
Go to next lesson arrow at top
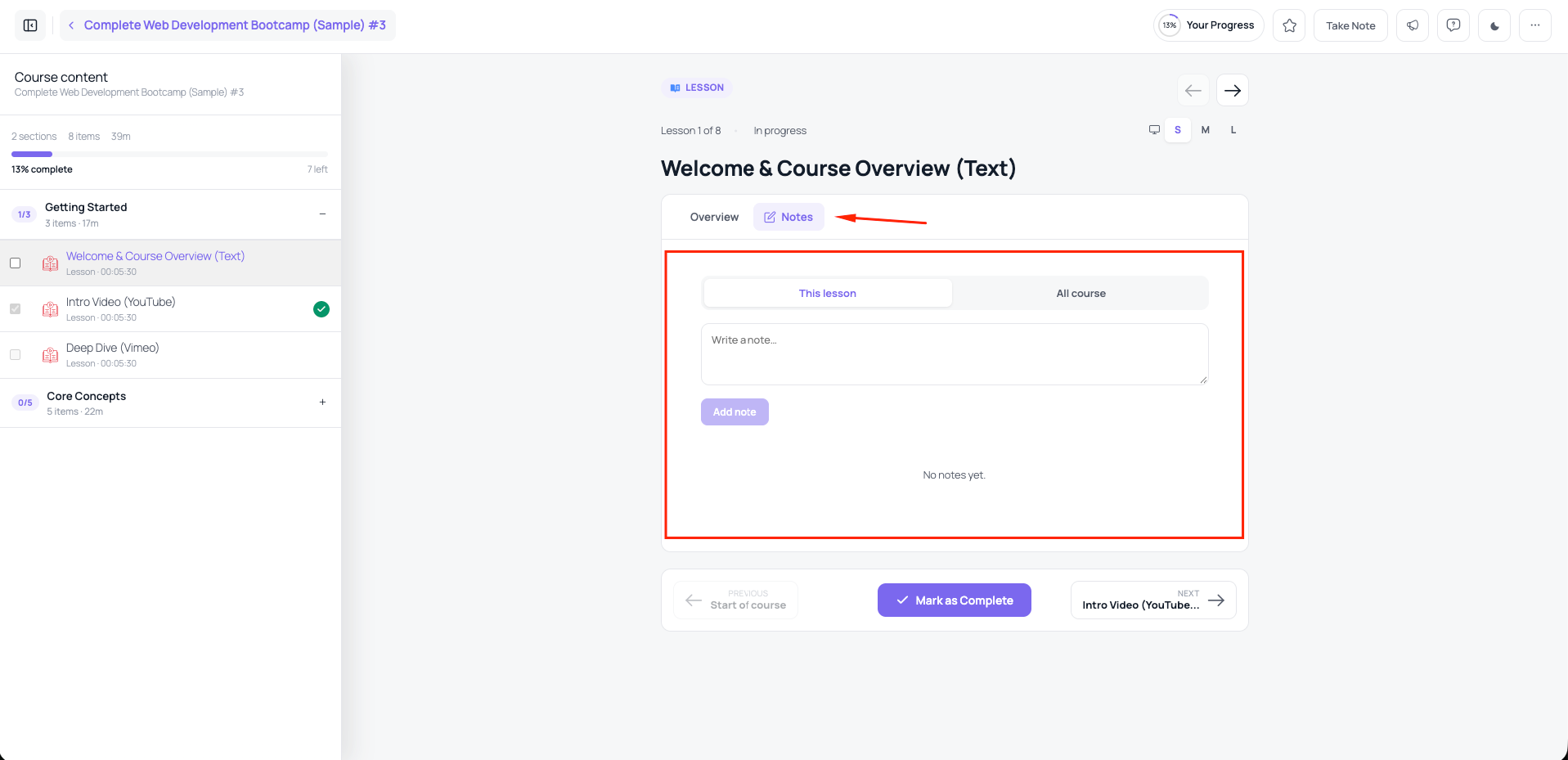pos(1233,90)
